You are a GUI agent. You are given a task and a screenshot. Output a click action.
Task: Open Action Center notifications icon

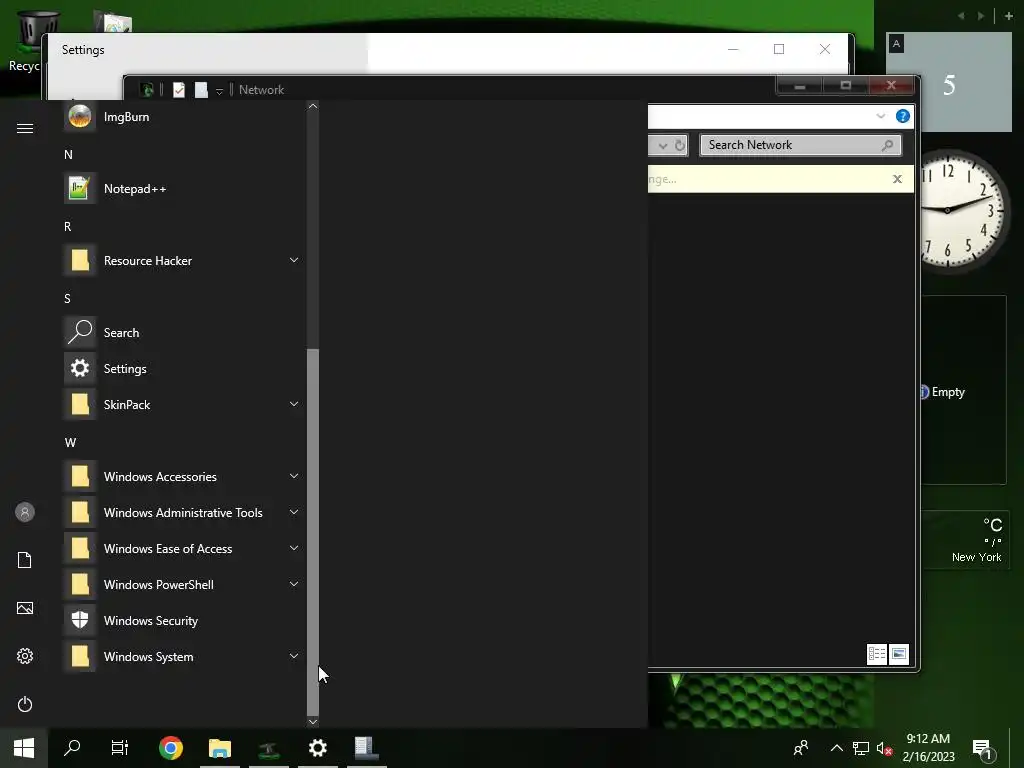[x=982, y=749]
